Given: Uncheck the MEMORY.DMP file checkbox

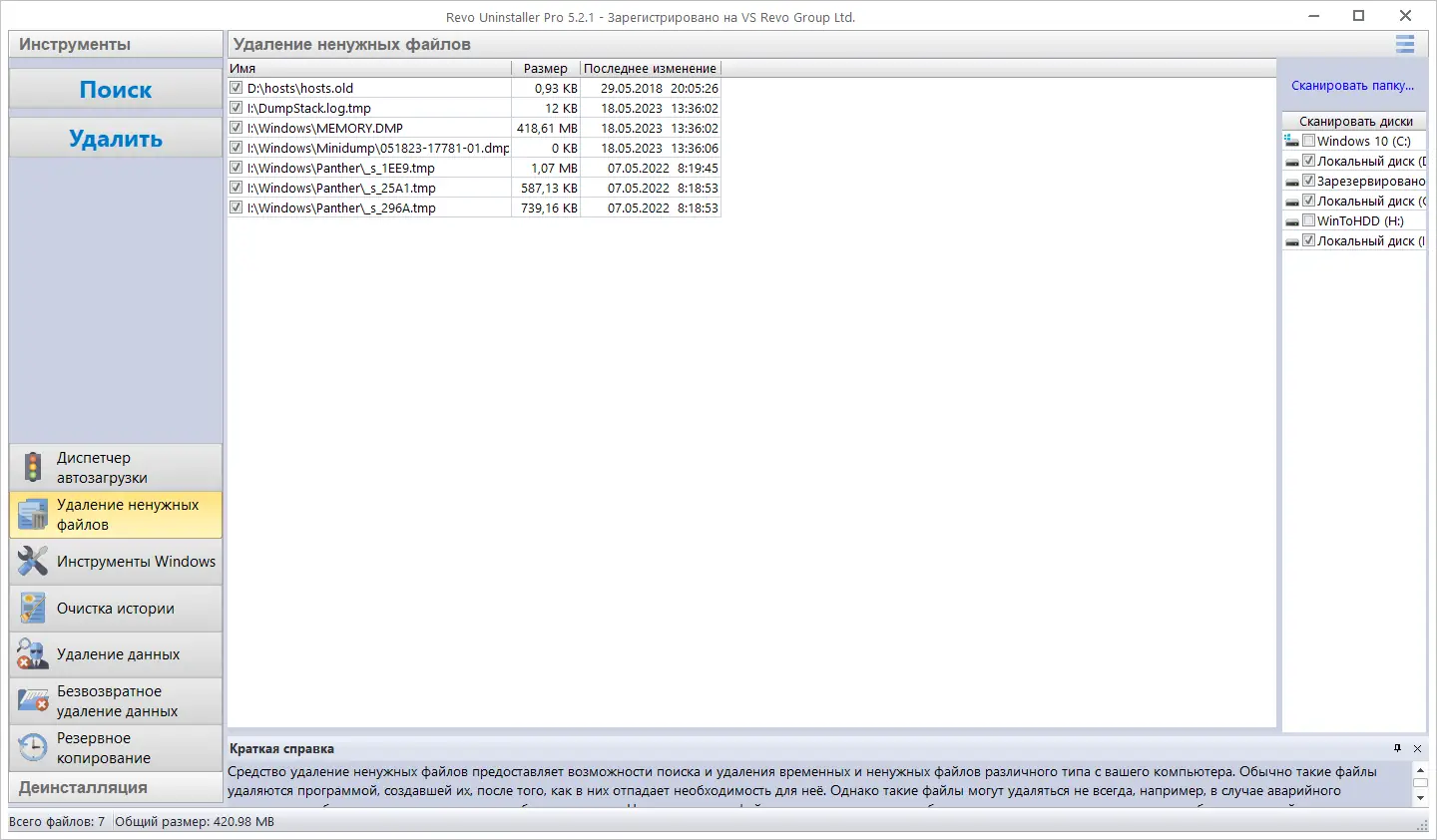Looking at the screenshot, I should pyautogui.click(x=237, y=128).
